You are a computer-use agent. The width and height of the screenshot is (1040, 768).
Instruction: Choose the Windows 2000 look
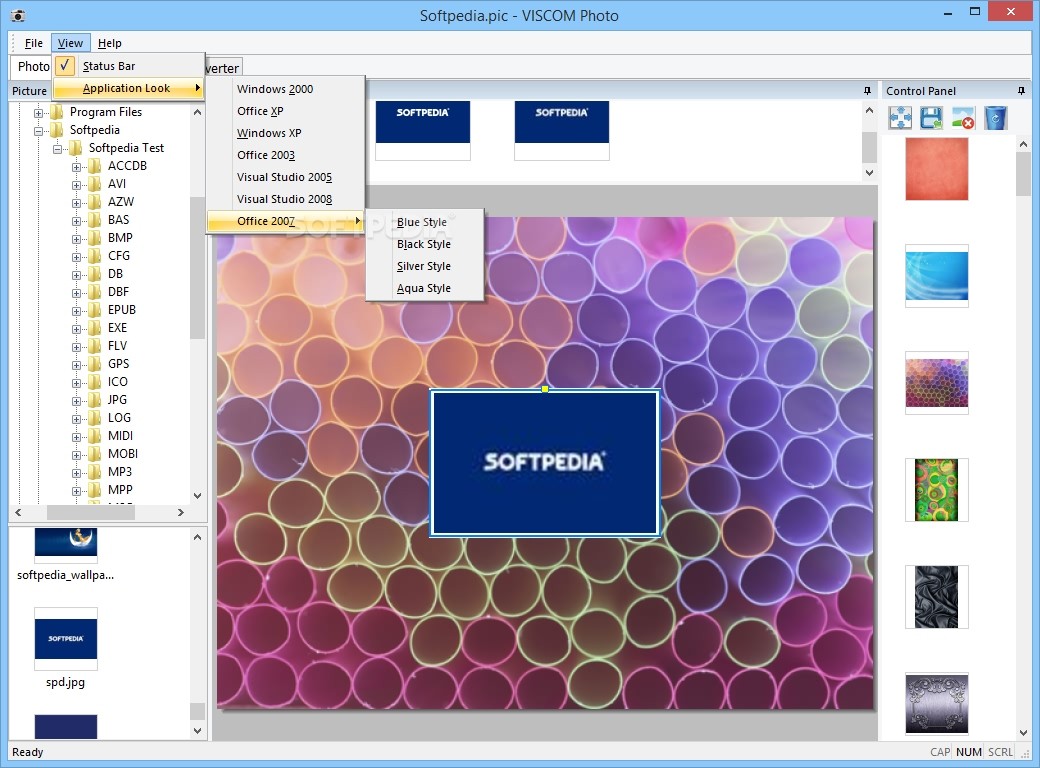[285, 89]
